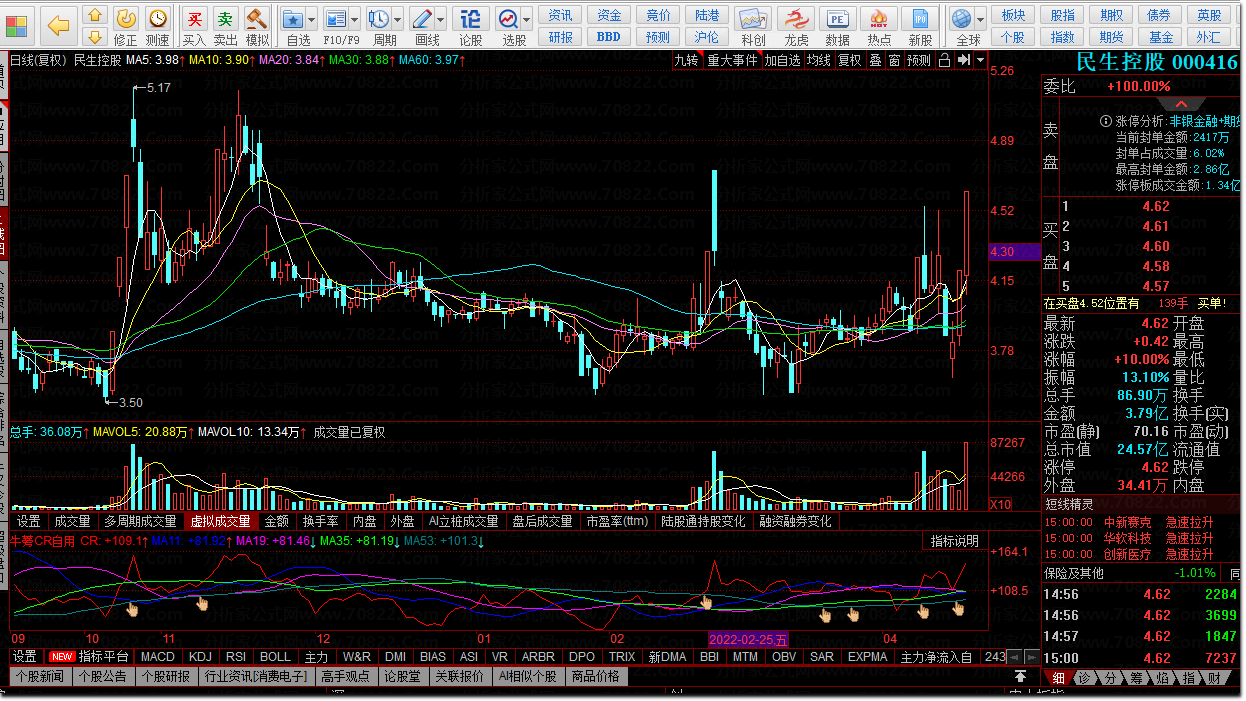Click the 沪伦 button

click(706, 36)
